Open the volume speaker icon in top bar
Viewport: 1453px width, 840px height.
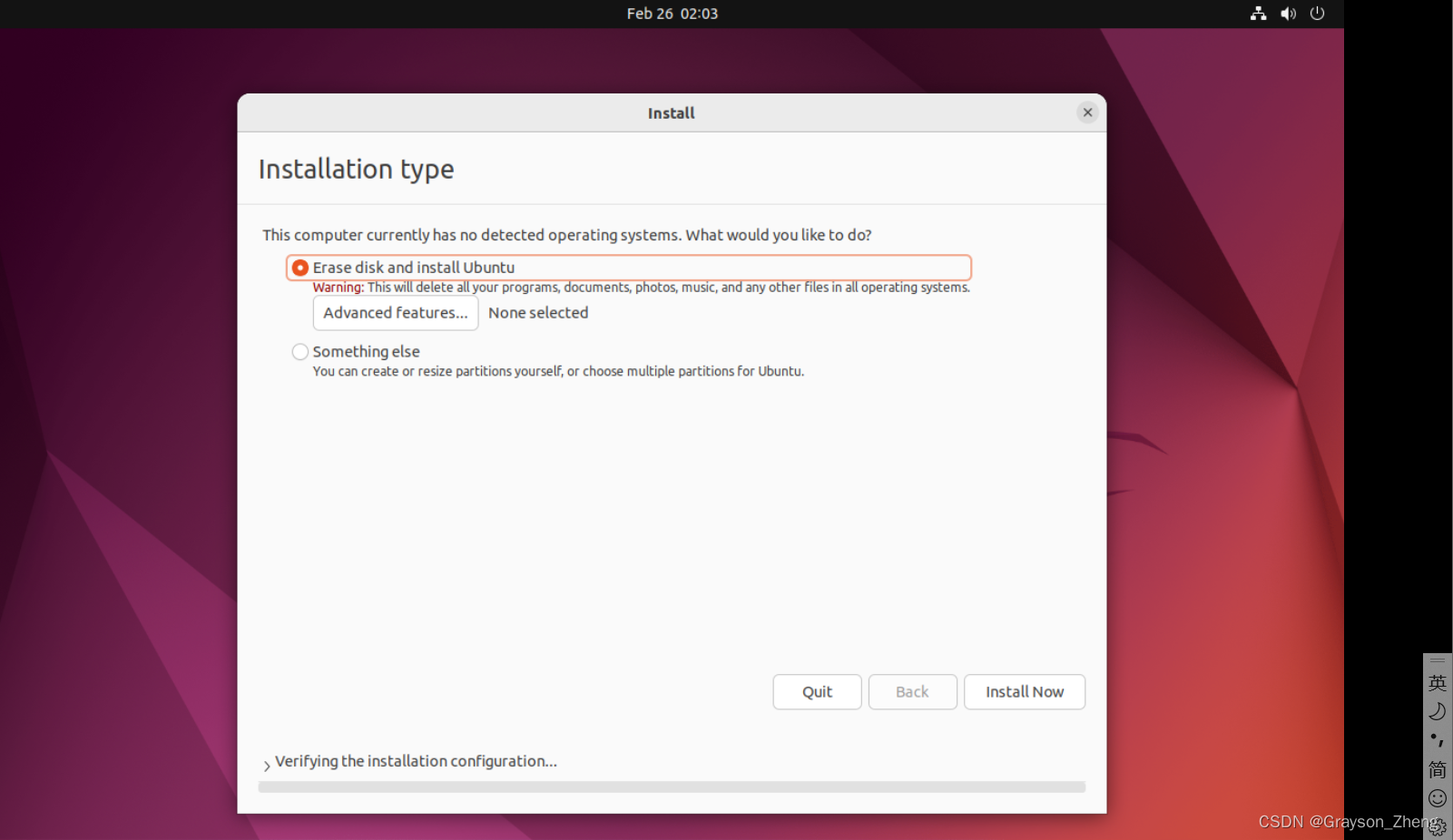click(1288, 14)
